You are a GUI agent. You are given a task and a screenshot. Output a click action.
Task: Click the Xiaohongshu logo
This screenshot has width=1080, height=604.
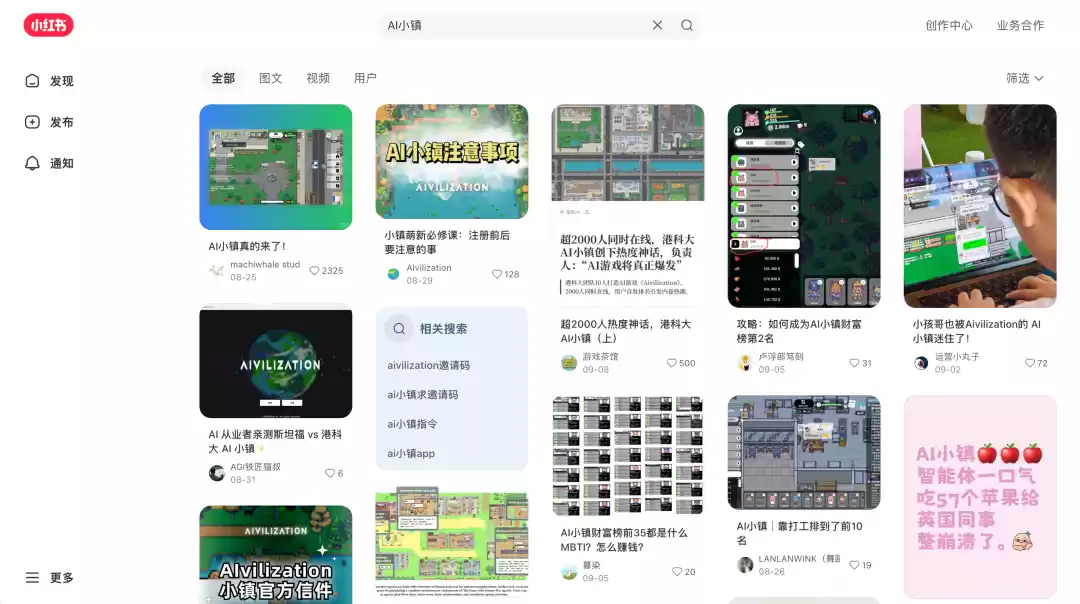point(48,26)
